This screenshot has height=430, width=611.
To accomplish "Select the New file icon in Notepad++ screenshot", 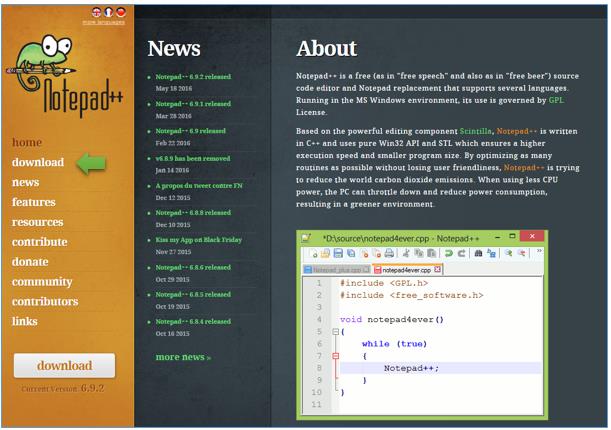I will pyautogui.click(x=313, y=254).
